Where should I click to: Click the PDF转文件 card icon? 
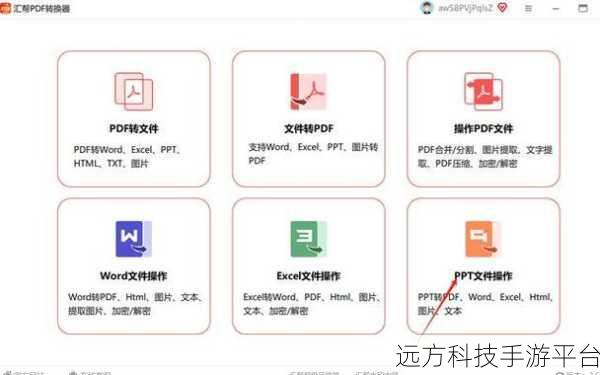[x=134, y=92]
